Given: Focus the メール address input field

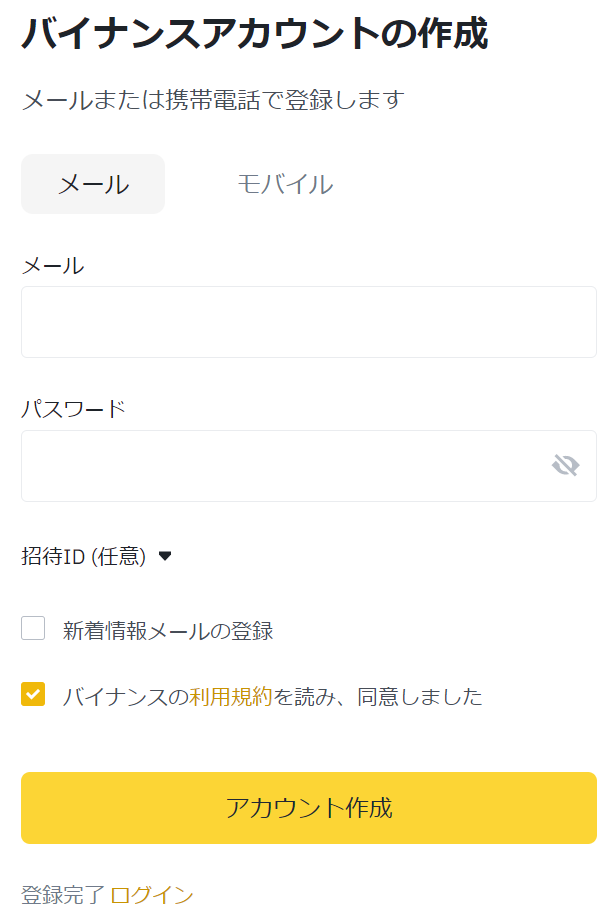Looking at the screenshot, I should tap(309, 322).
